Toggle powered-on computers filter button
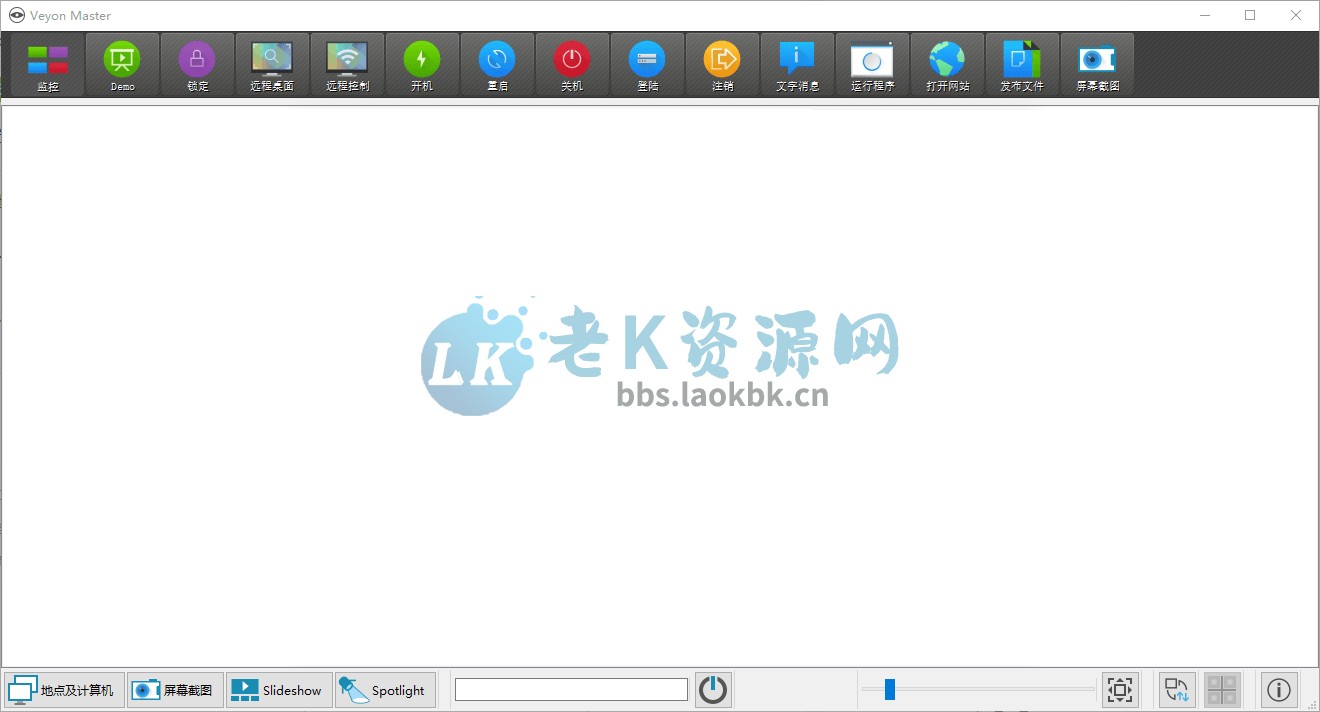The width and height of the screenshot is (1320, 712). pos(713,690)
